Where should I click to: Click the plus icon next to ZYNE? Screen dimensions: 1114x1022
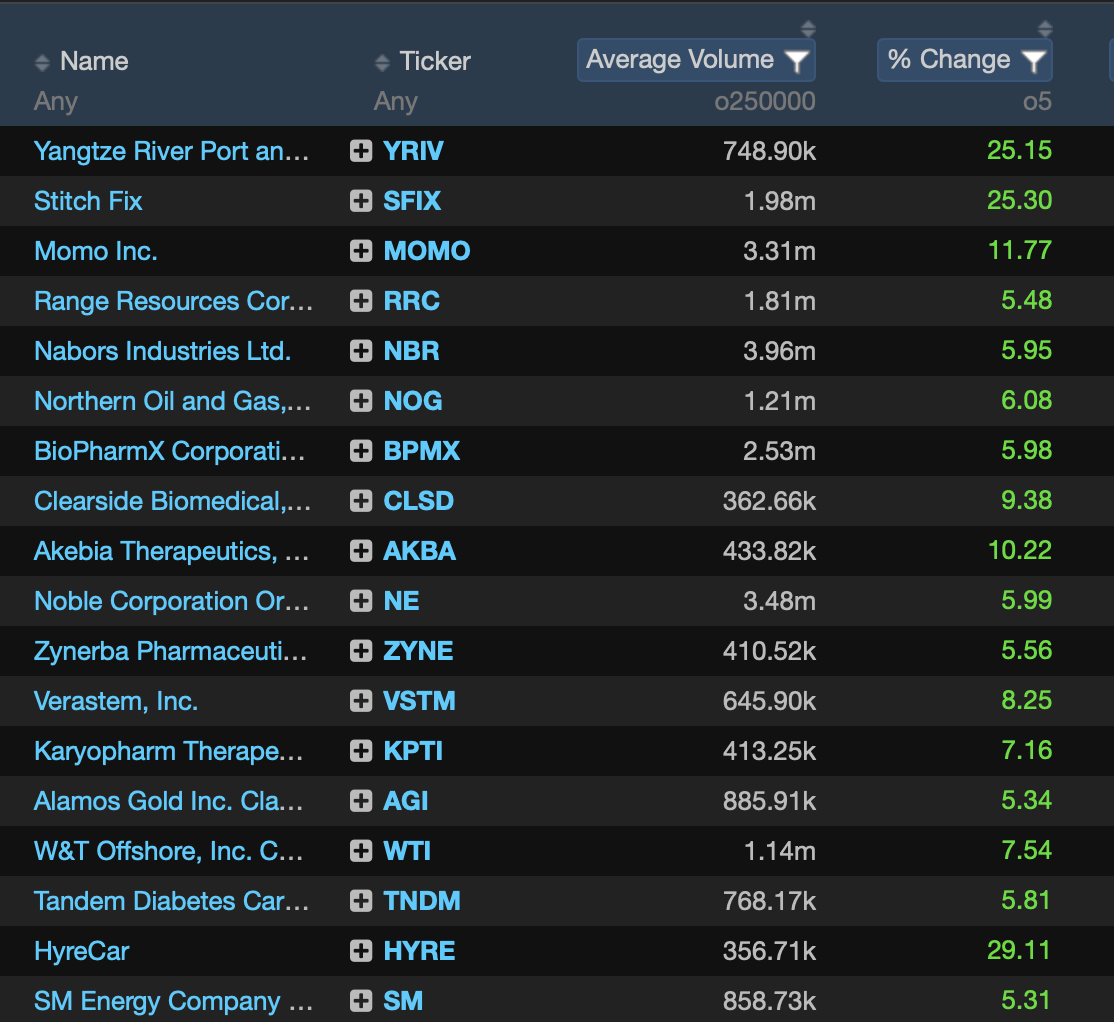click(x=361, y=651)
